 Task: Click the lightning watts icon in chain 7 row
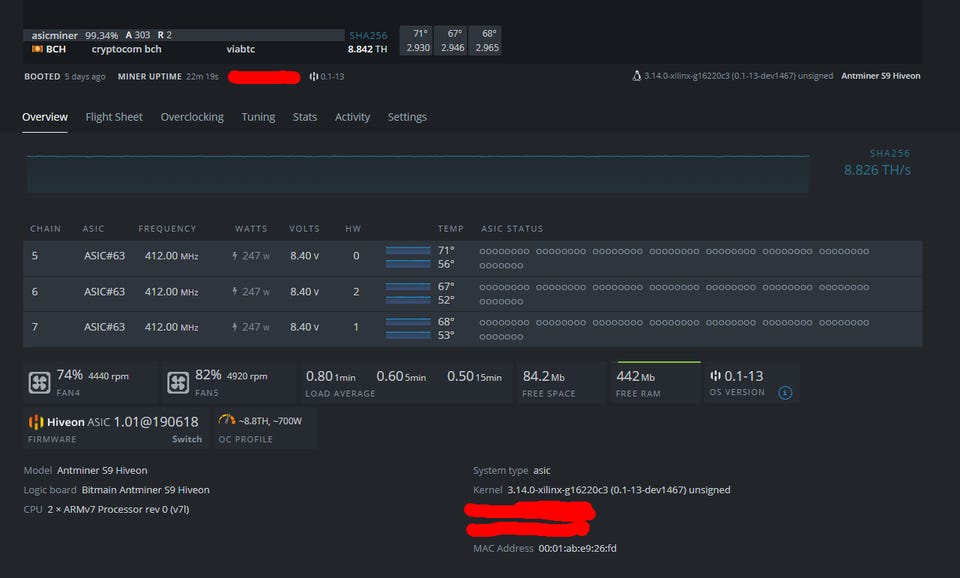(234, 328)
